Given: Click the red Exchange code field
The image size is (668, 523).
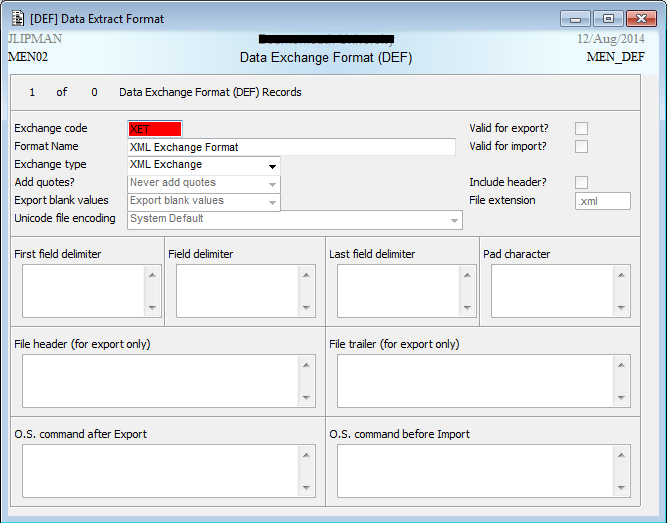Looking at the screenshot, I should 155,129.
